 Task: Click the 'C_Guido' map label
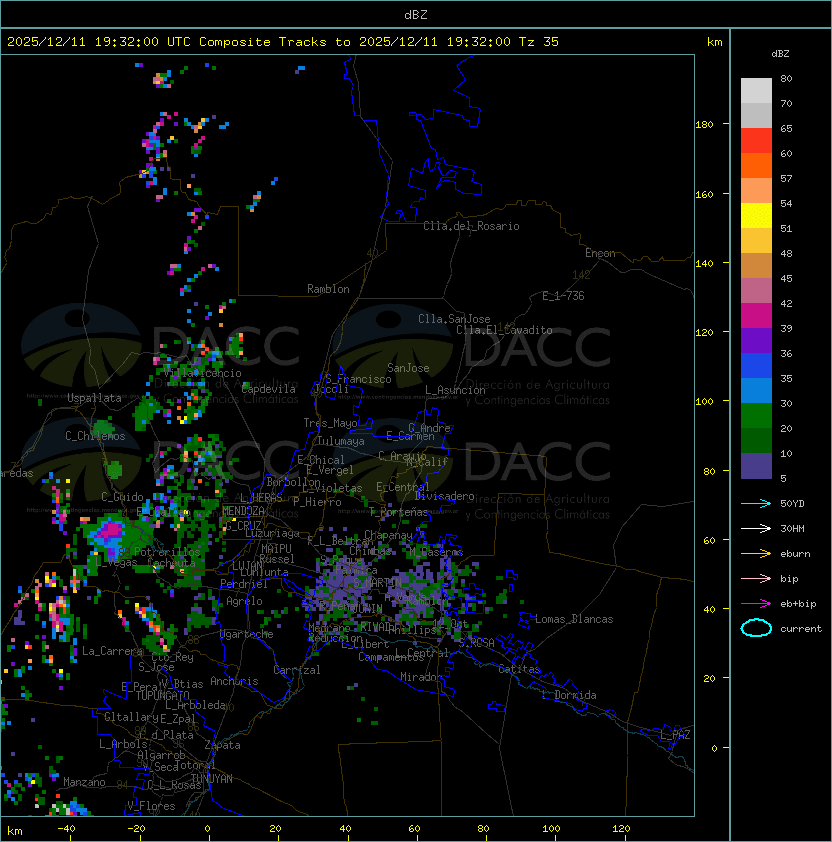(122, 497)
